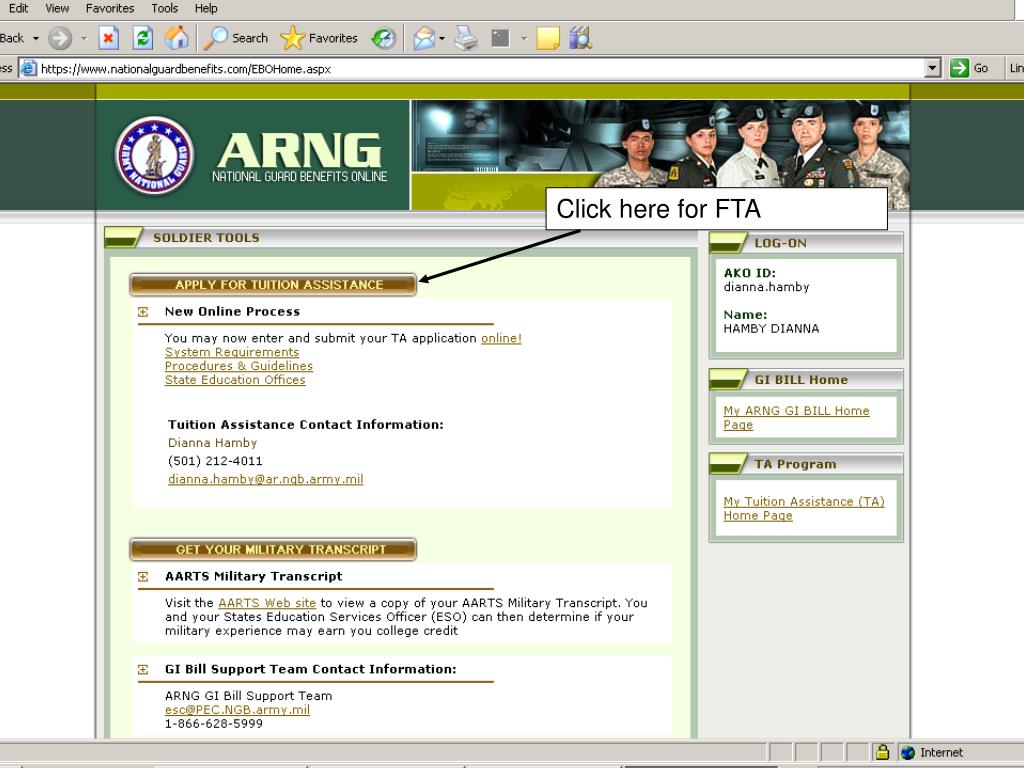Print the page using the printer icon
The width and height of the screenshot is (1024, 768).
(x=466, y=38)
